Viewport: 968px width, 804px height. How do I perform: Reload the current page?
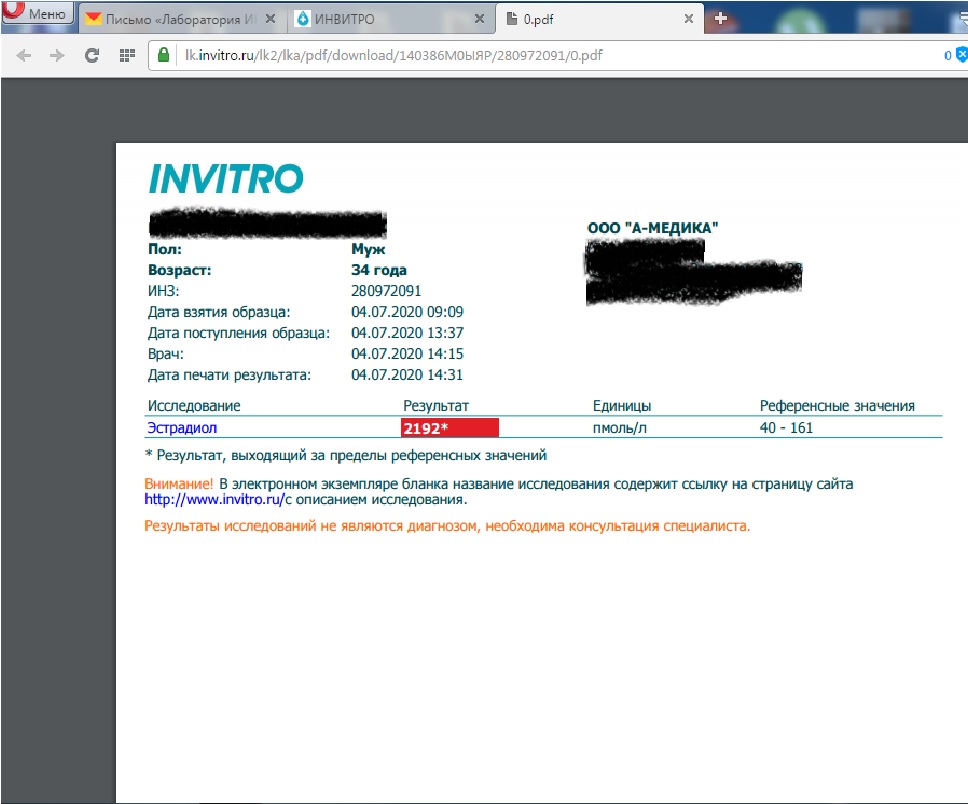click(x=92, y=56)
